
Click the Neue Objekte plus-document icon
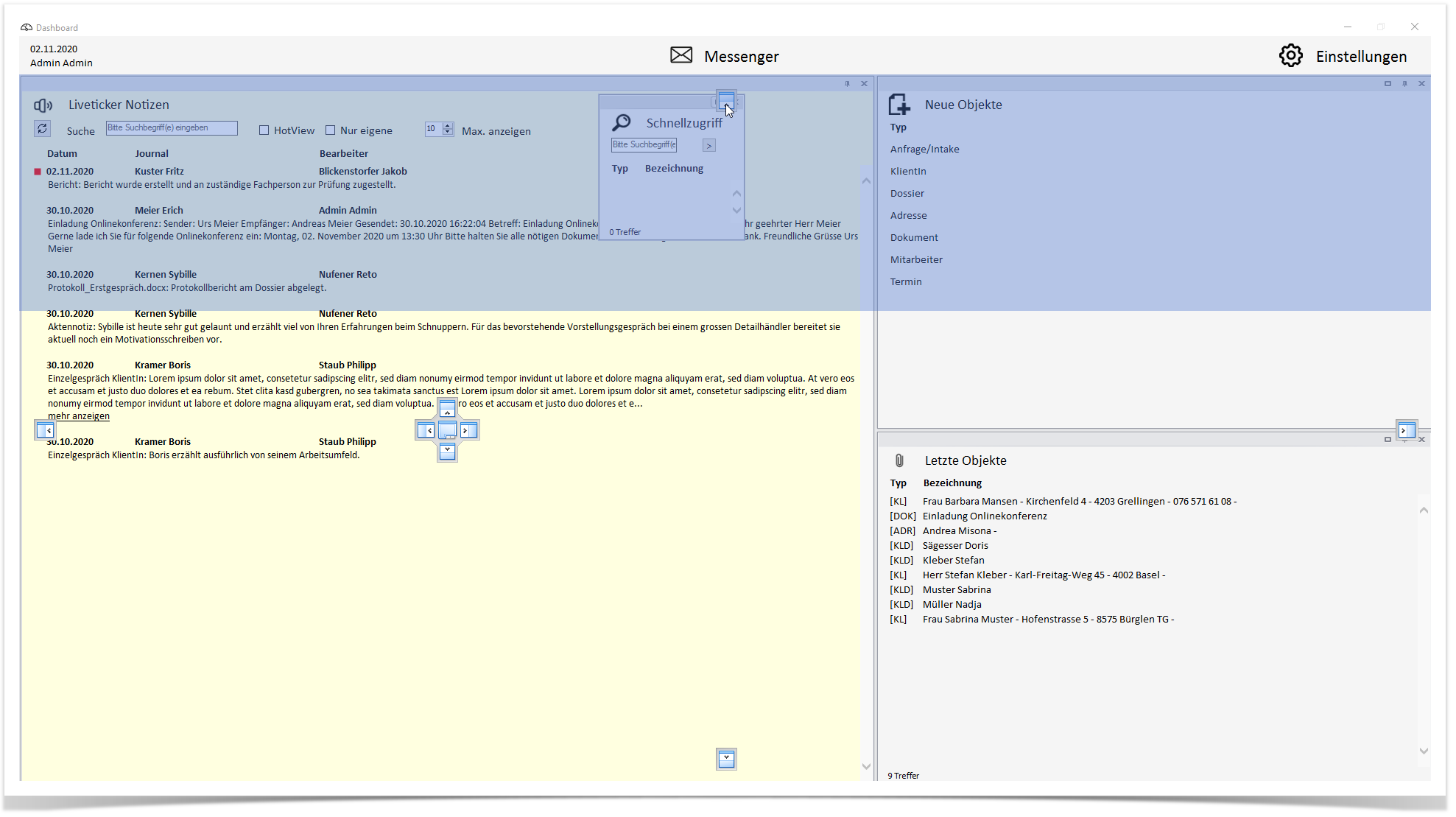[x=898, y=105]
